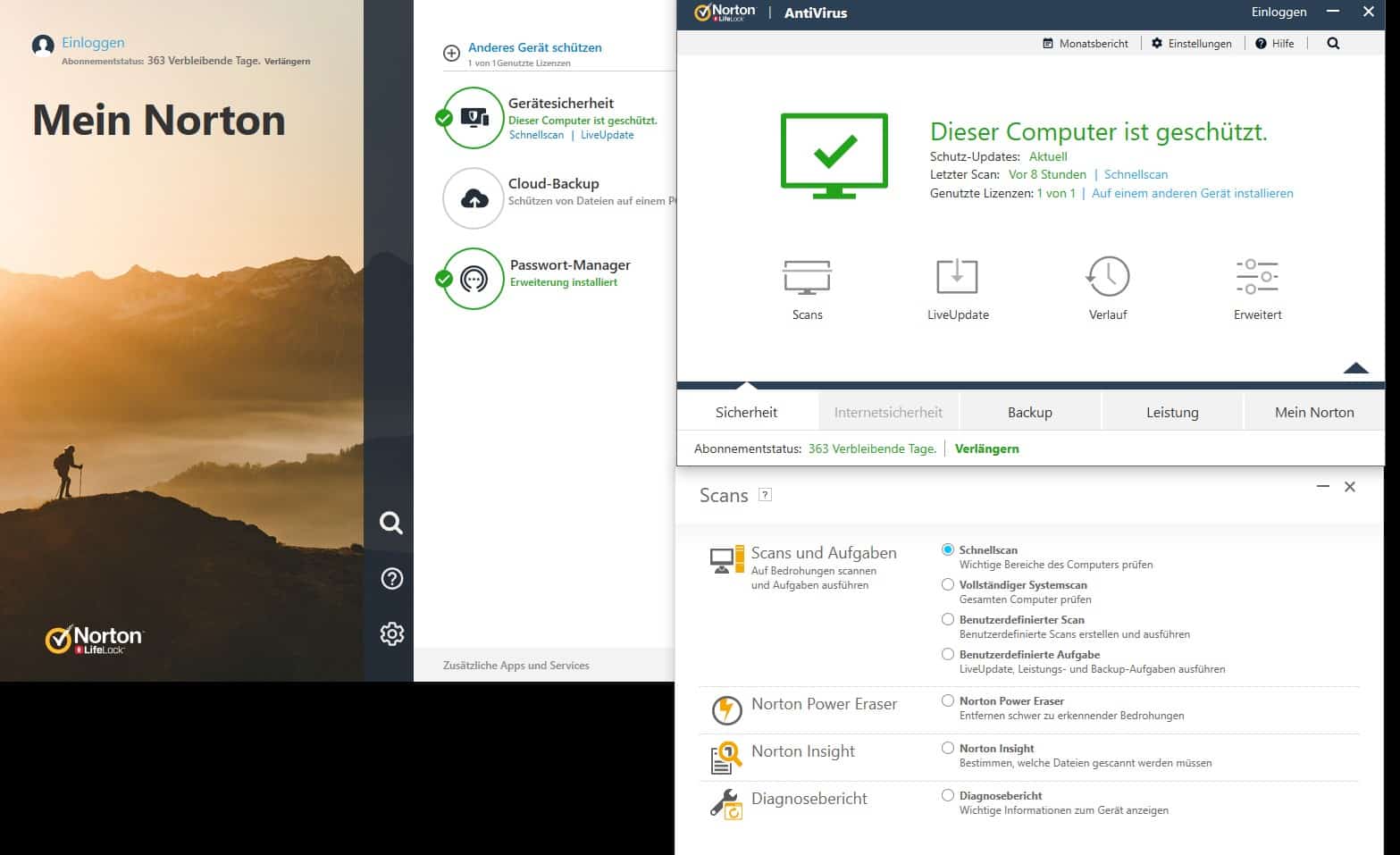Click the Passwort-Manager circle icon

click(474, 279)
